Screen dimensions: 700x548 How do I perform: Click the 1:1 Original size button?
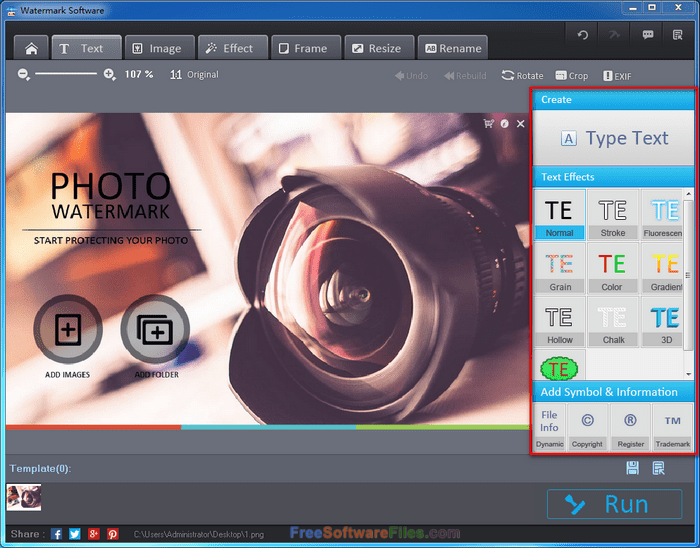tap(194, 75)
